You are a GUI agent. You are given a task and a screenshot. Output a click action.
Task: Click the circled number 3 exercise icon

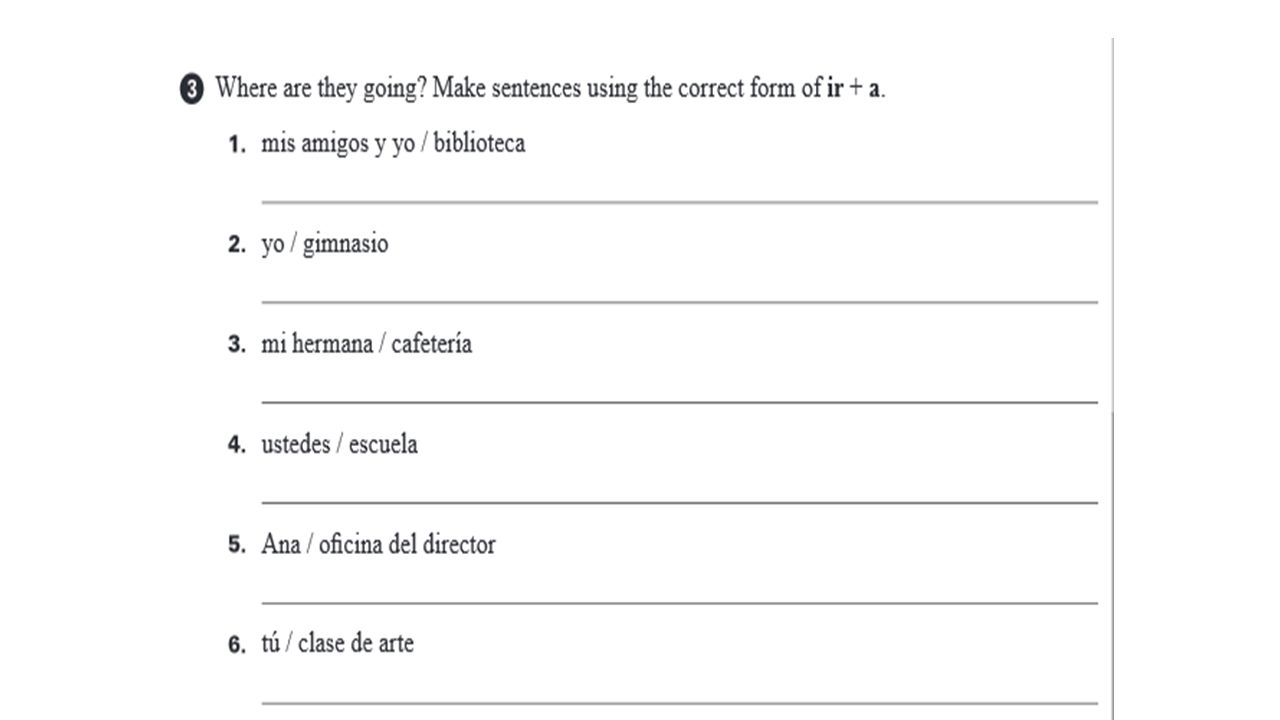[191, 89]
